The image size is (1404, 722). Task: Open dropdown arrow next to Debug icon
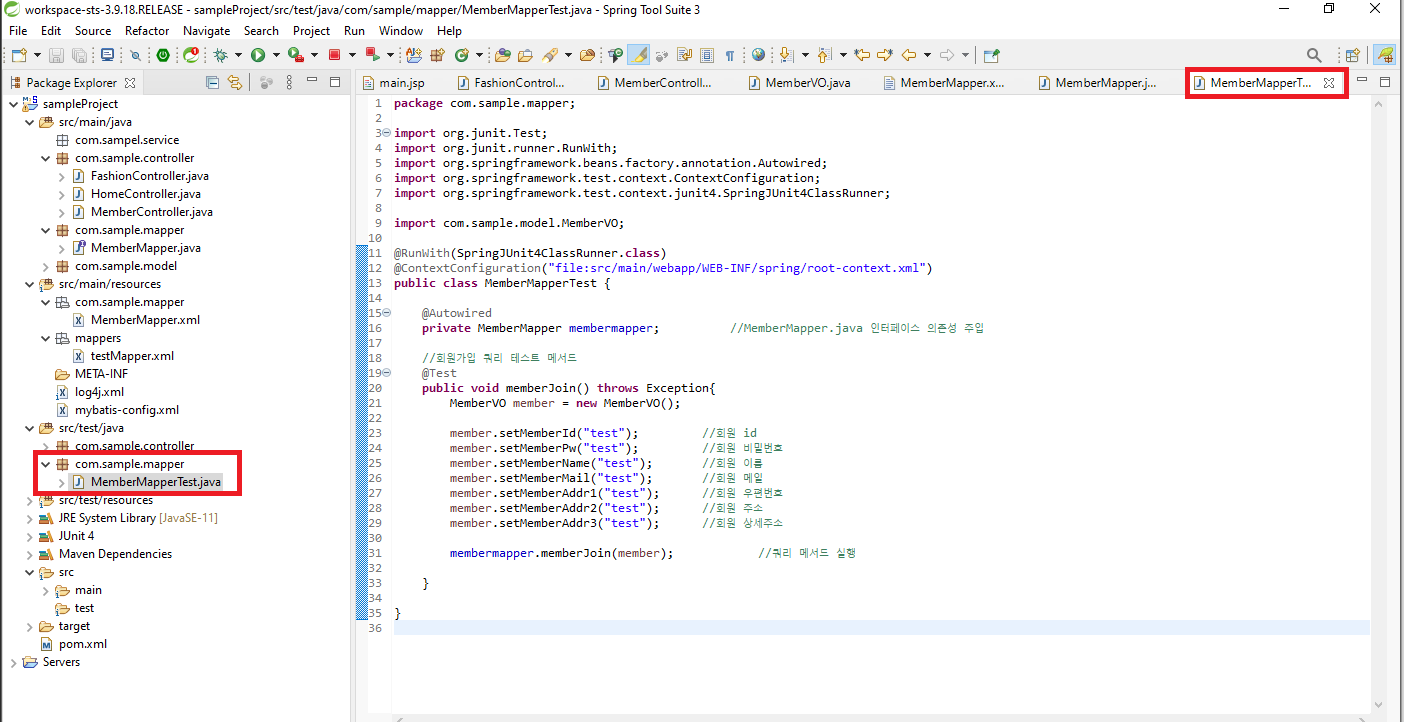(239, 55)
